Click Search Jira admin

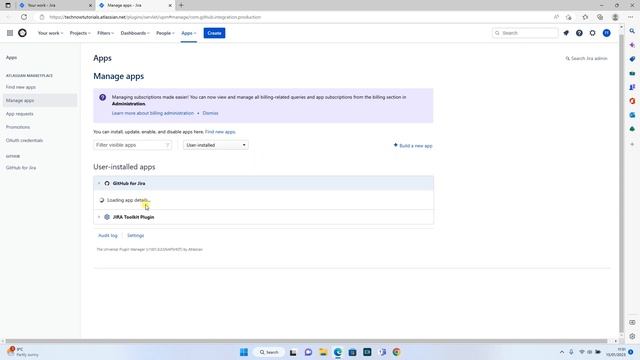pos(587,58)
